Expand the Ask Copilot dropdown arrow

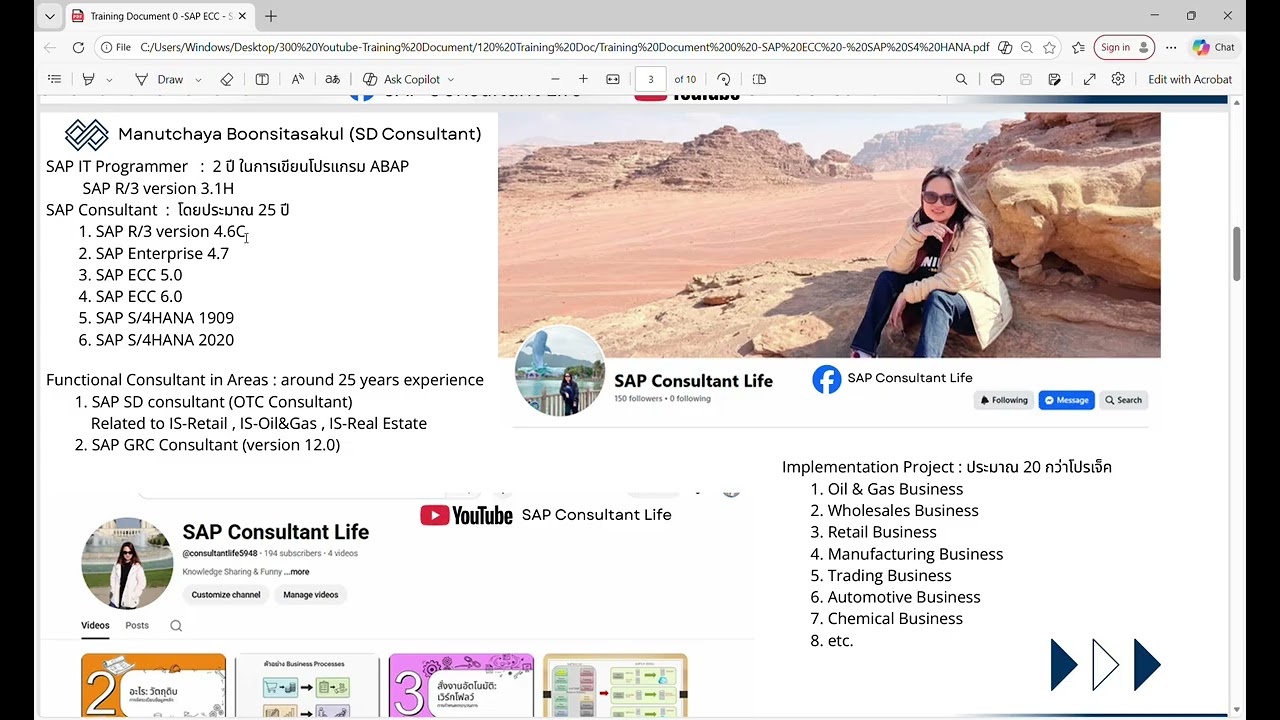pyautogui.click(x=451, y=79)
